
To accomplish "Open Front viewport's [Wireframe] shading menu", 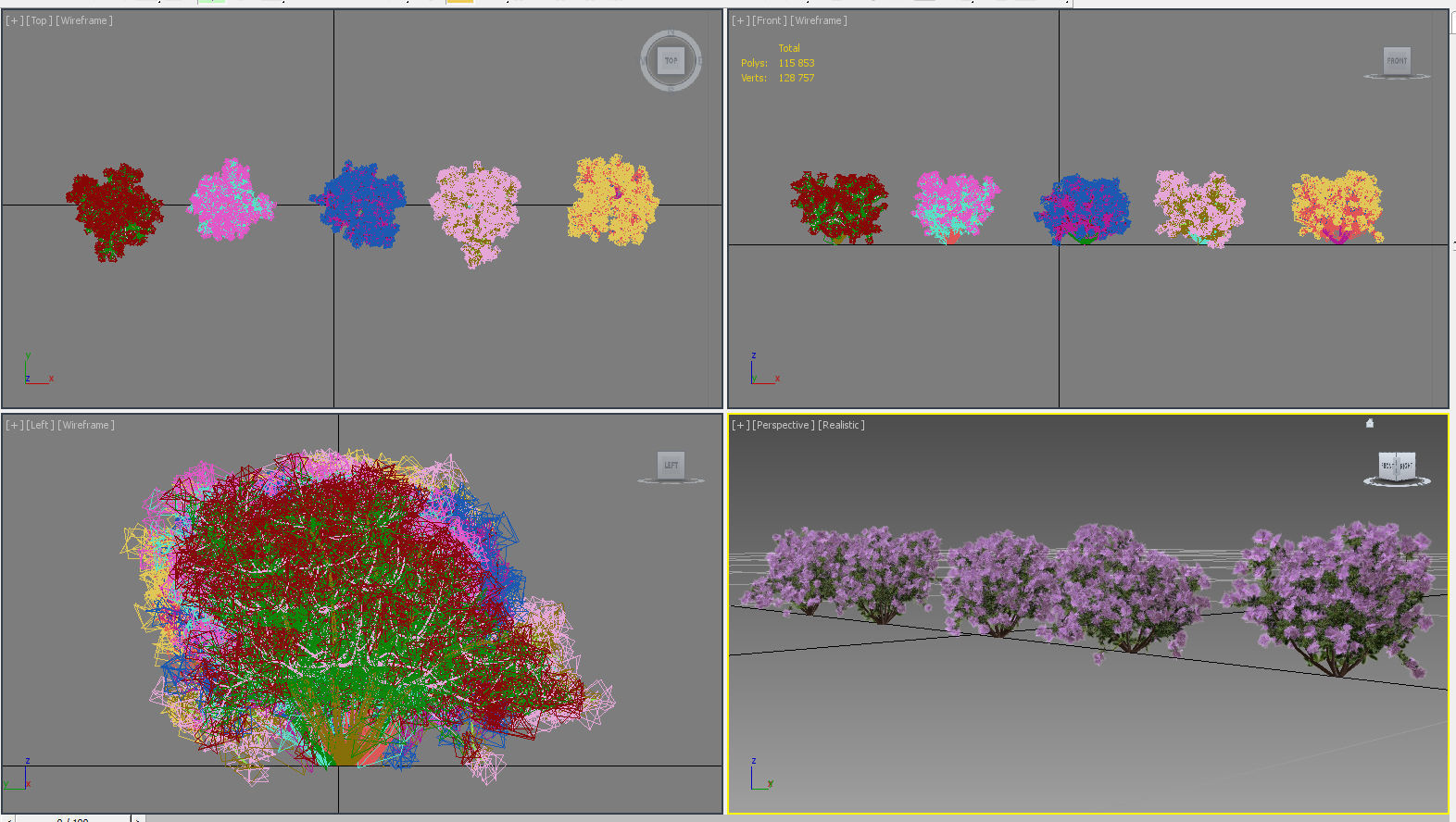I will click(x=819, y=20).
